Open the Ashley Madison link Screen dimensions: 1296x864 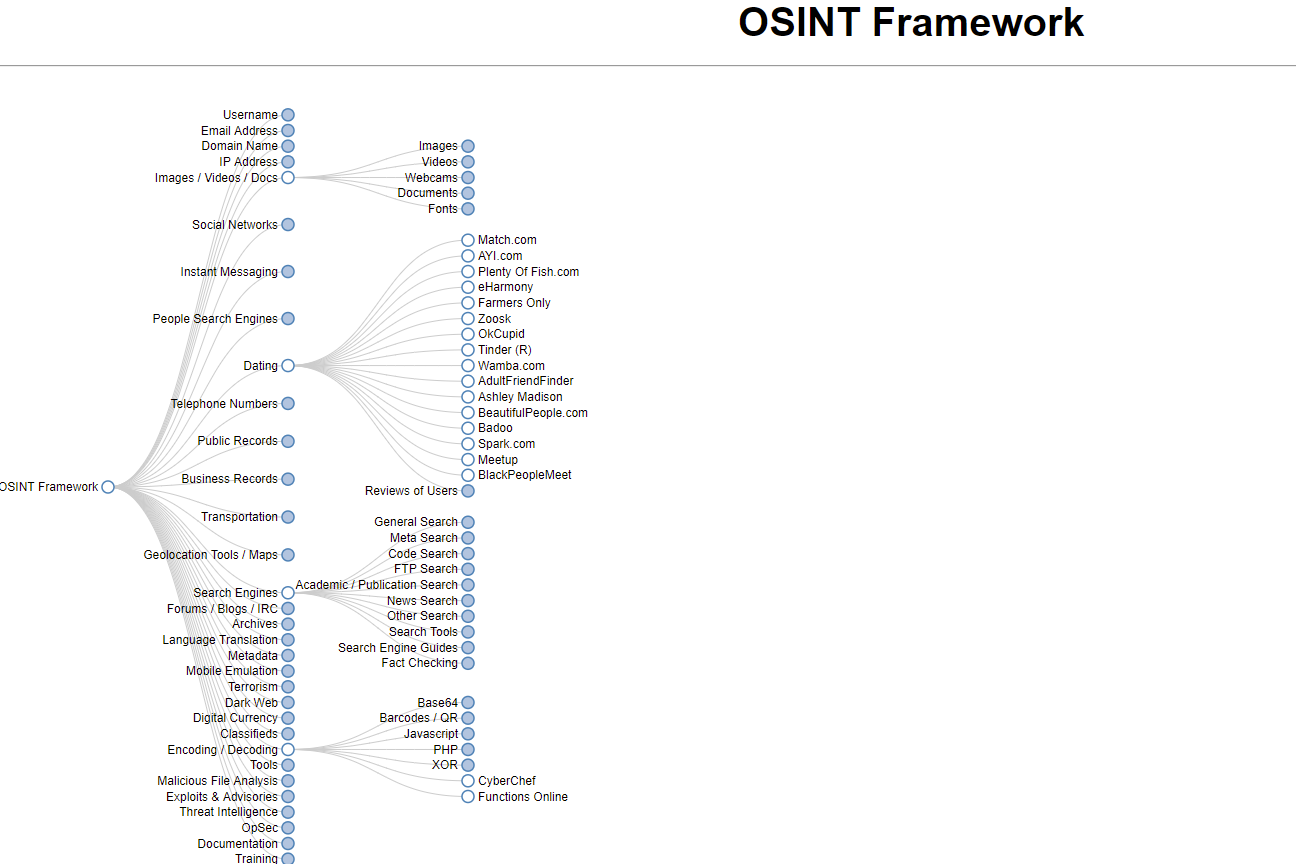(x=520, y=397)
